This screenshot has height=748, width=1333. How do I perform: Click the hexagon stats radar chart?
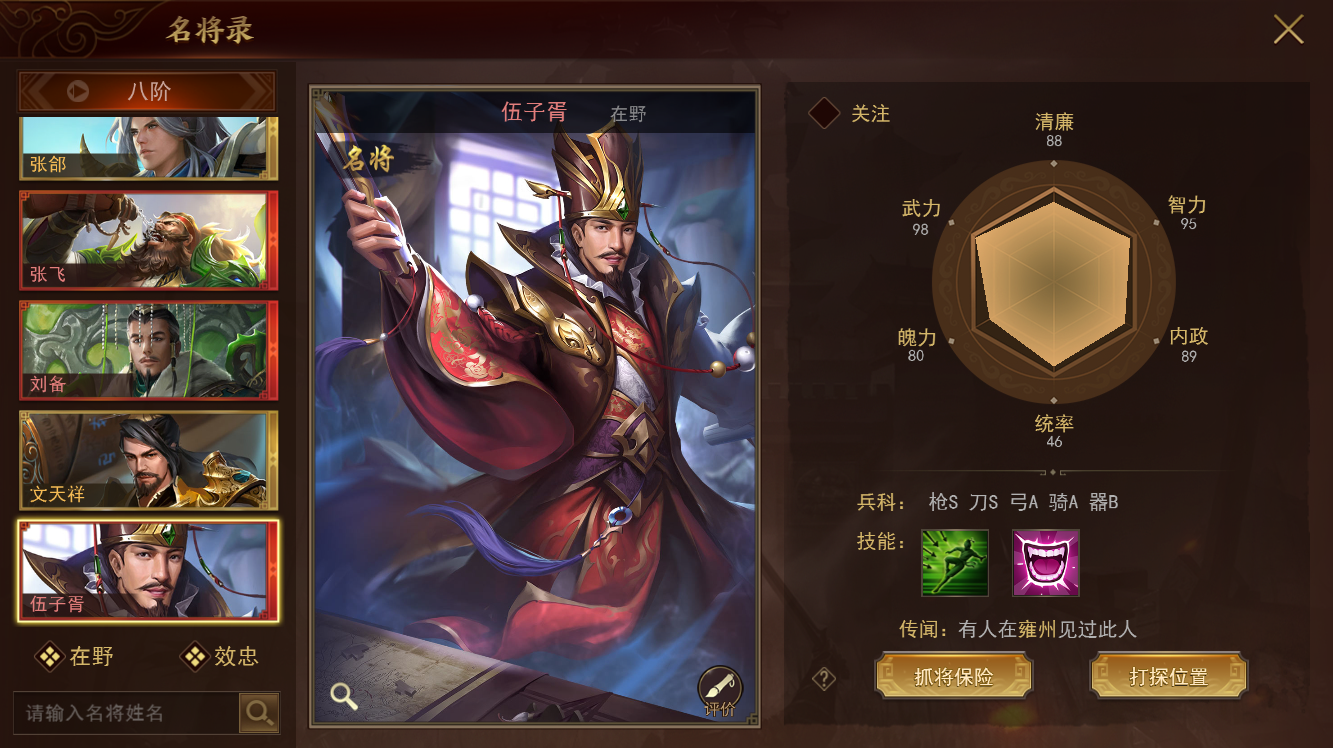[1054, 282]
